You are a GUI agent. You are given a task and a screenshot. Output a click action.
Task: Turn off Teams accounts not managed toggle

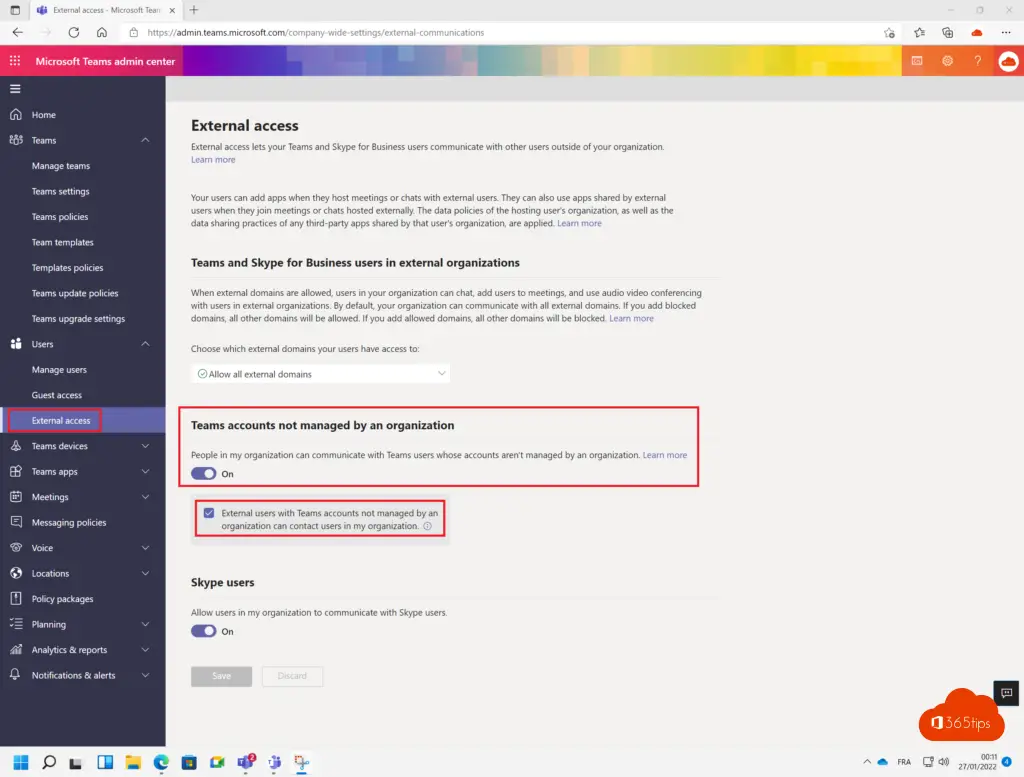point(204,474)
